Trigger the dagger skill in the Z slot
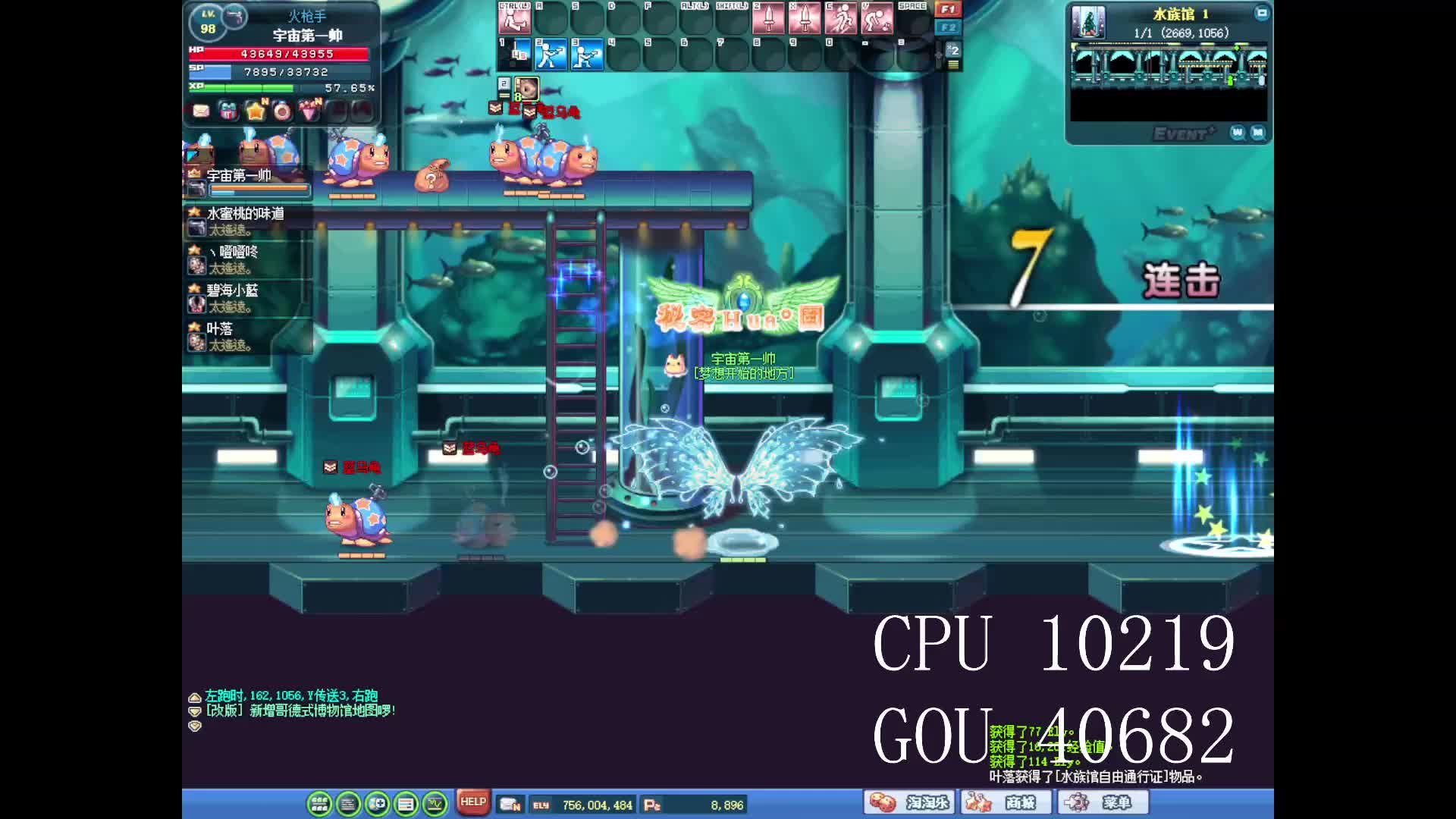 click(768, 18)
